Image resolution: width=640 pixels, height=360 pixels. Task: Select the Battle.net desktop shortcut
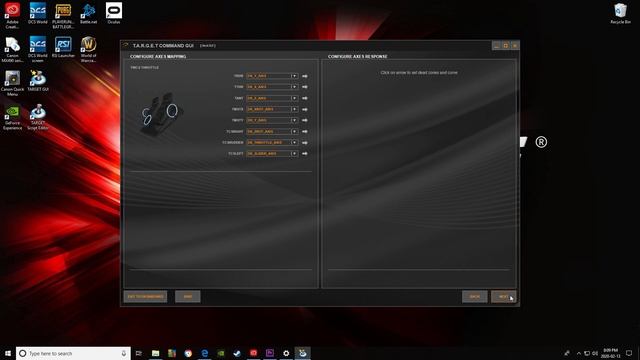(88, 13)
